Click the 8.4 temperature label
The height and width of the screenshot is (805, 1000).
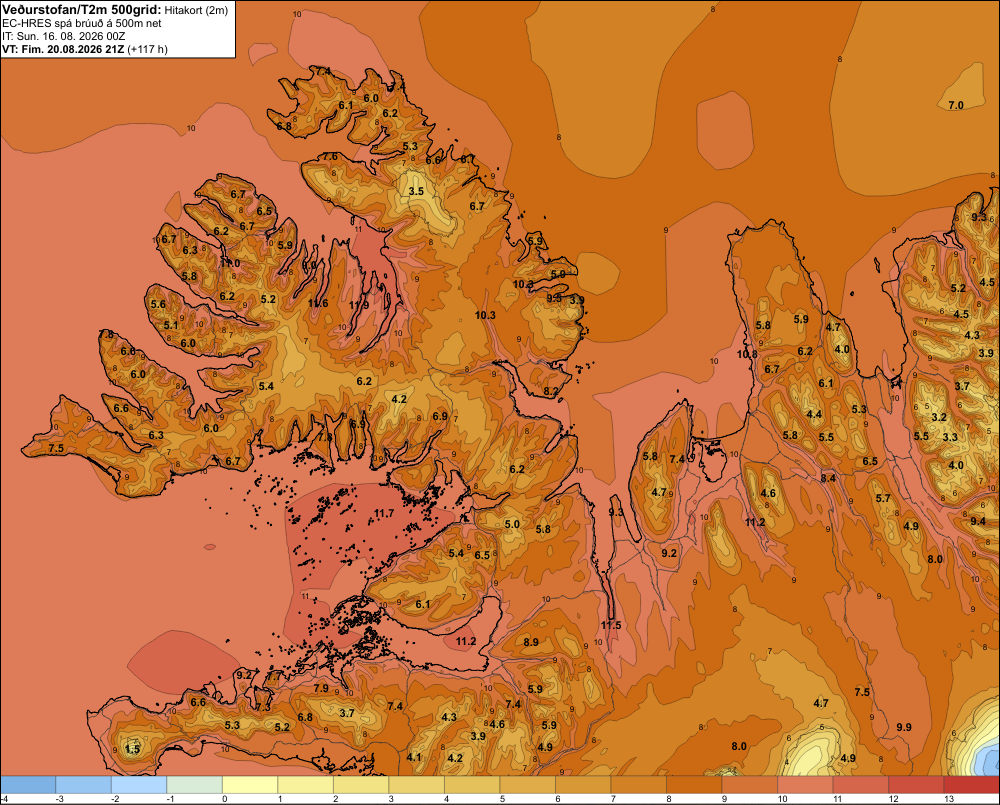tap(828, 478)
